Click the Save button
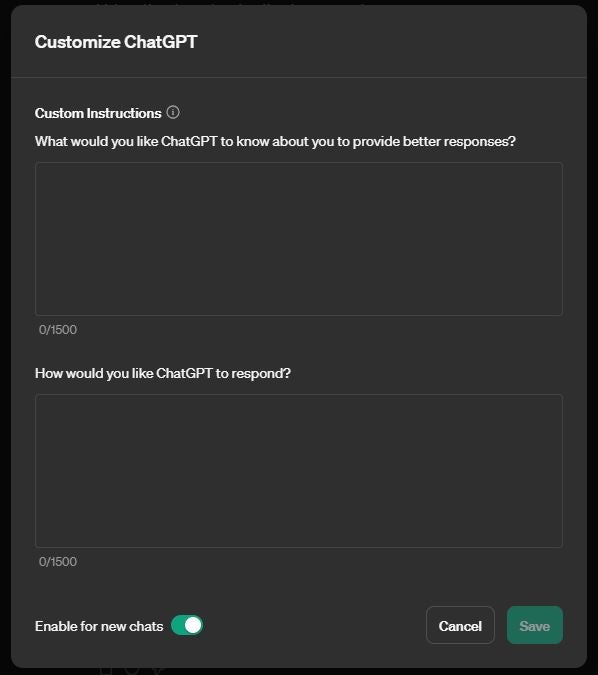Screen dimensions: 598x675 (535, 625)
